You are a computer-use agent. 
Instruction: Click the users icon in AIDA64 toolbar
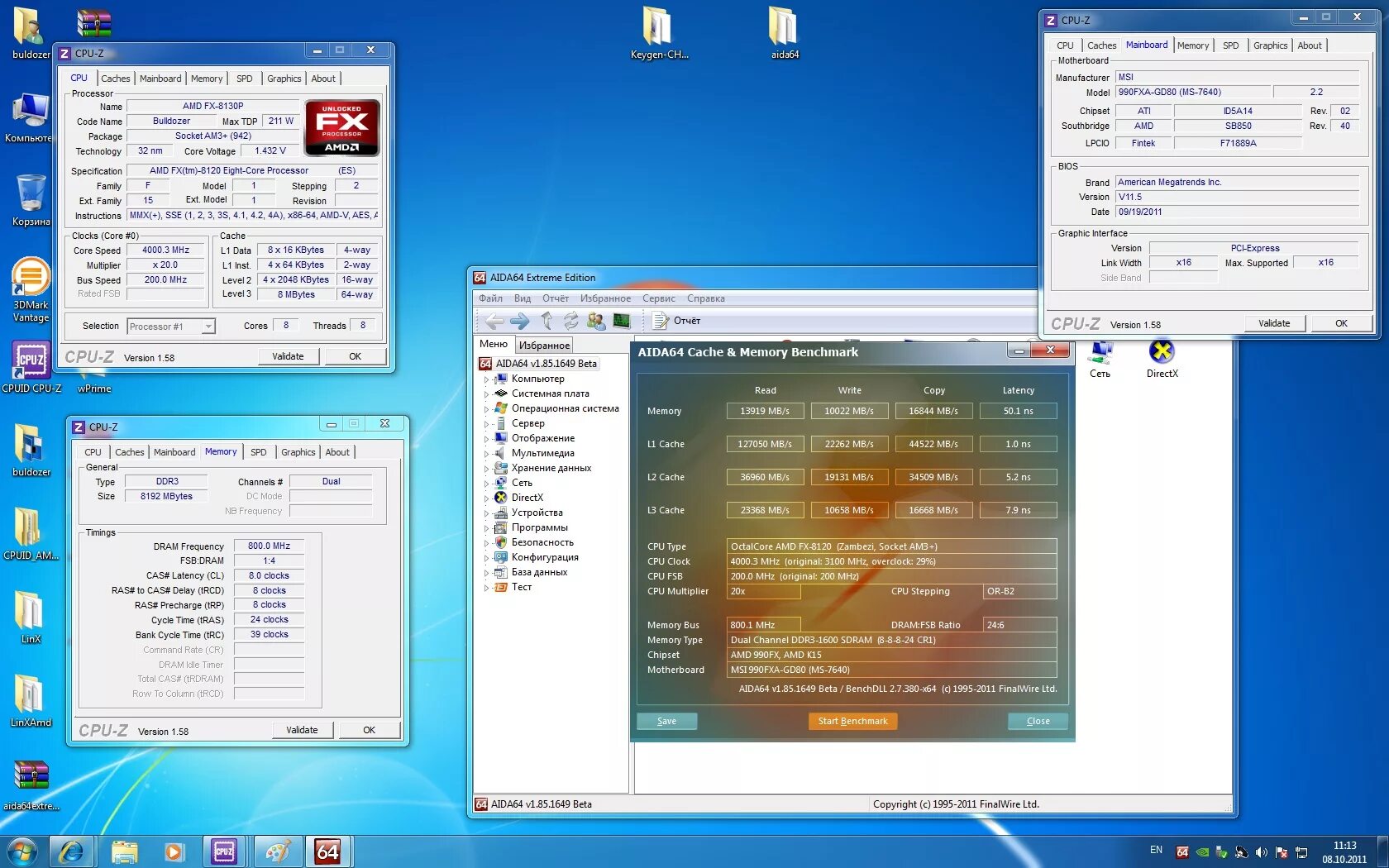(596, 321)
